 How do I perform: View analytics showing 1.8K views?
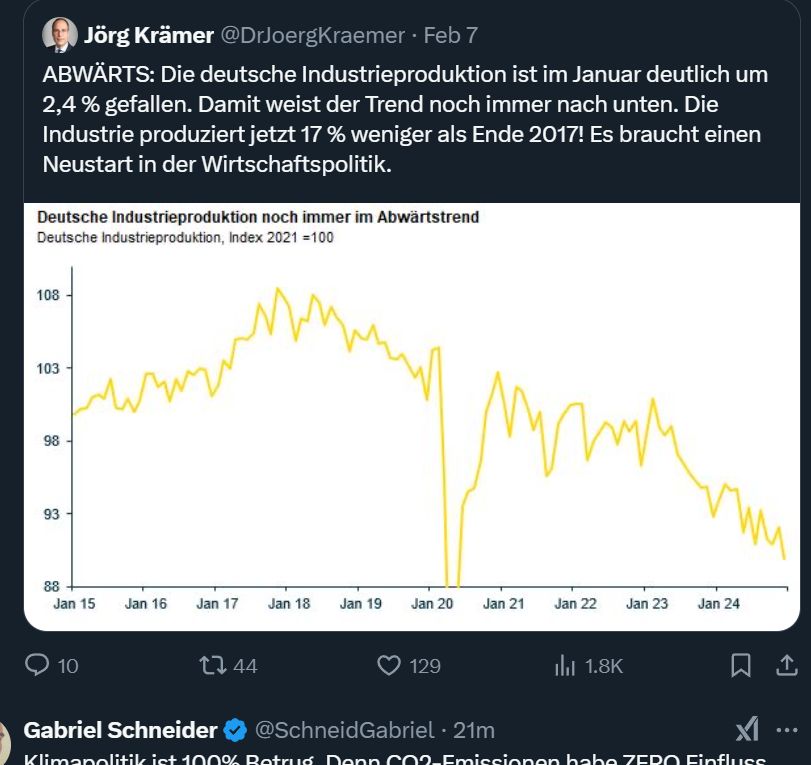565,666
